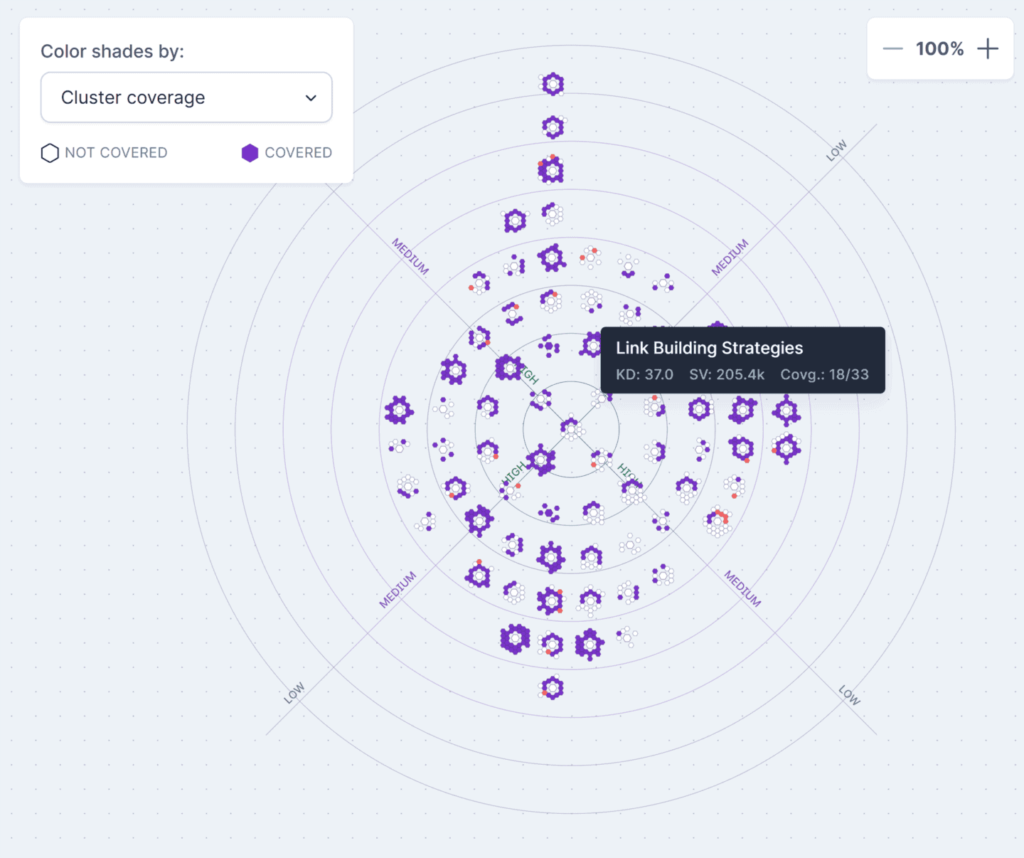The image size is (1024, 858).
Task: Select the cluster at the radar center
Action: [x=570, y=428]
